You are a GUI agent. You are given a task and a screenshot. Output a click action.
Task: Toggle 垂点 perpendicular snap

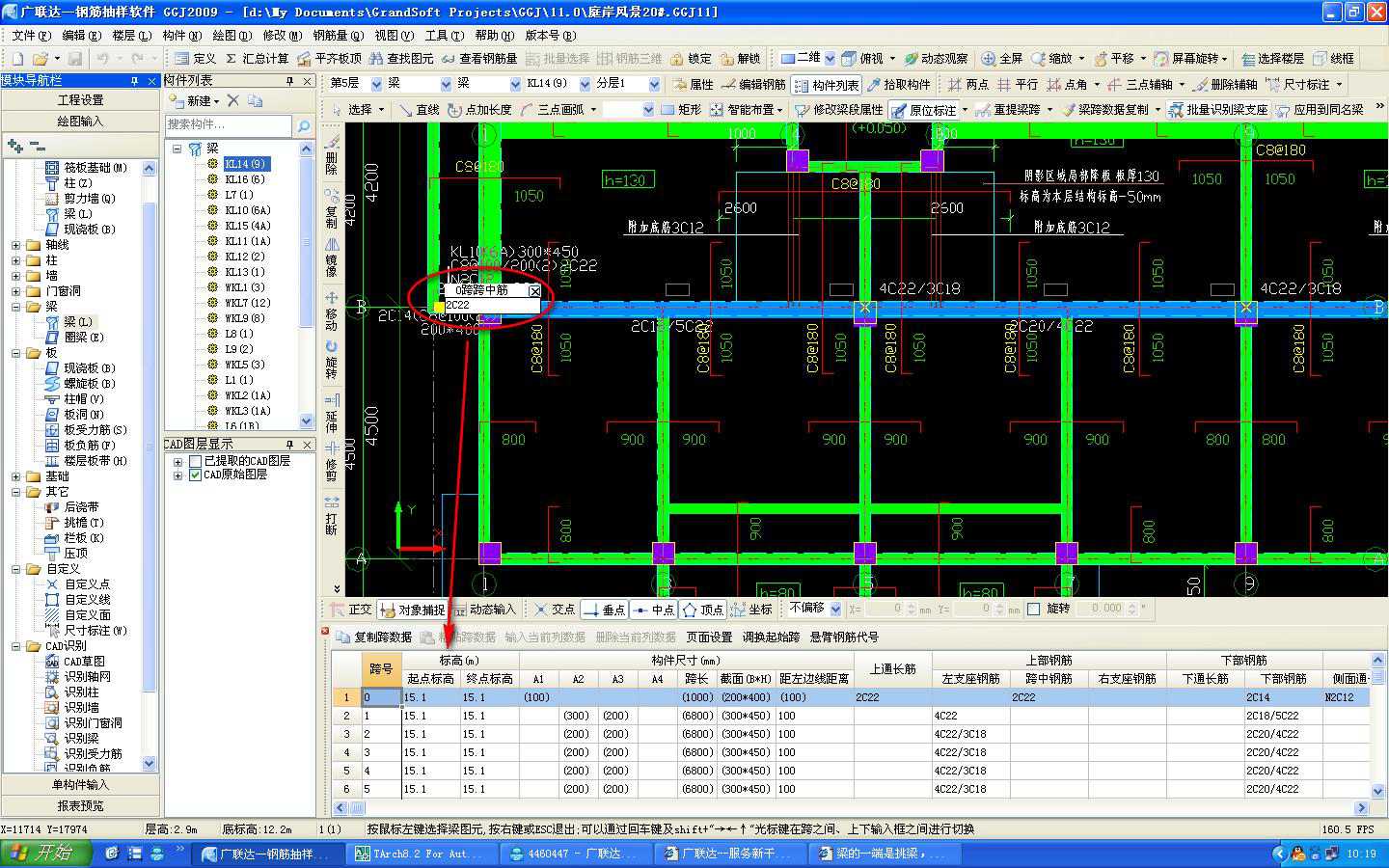[605, 610]
